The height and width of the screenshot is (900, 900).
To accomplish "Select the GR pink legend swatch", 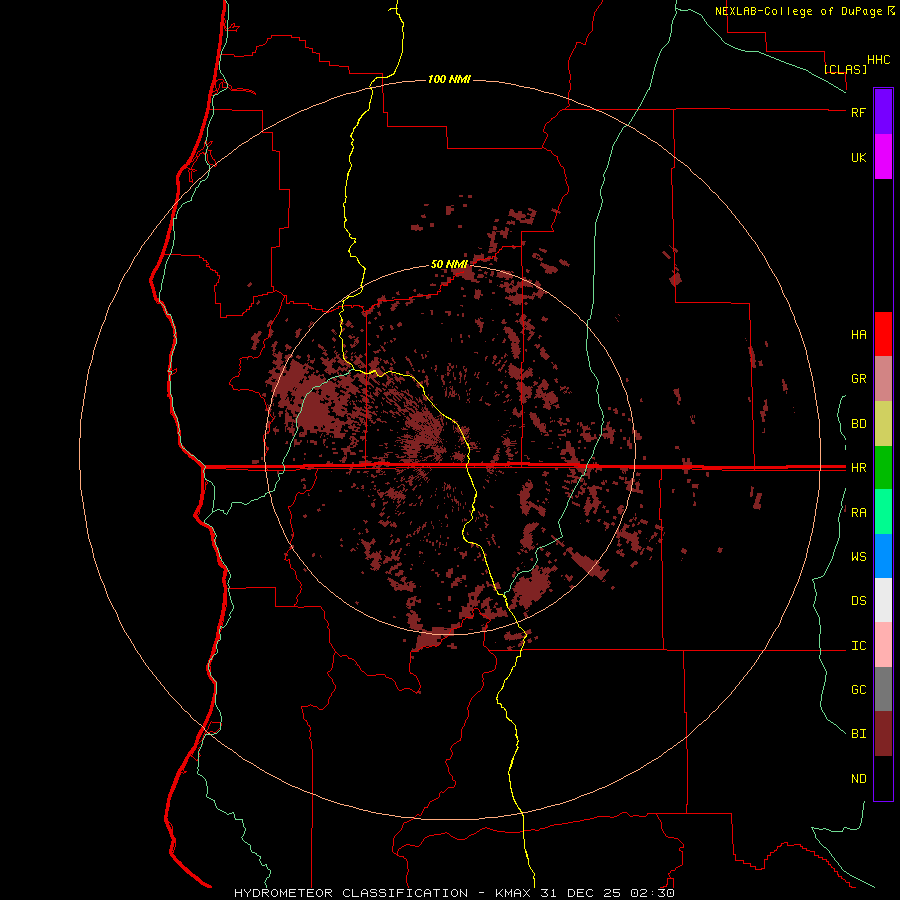I will pyautogui.click(x=883, y=379).
